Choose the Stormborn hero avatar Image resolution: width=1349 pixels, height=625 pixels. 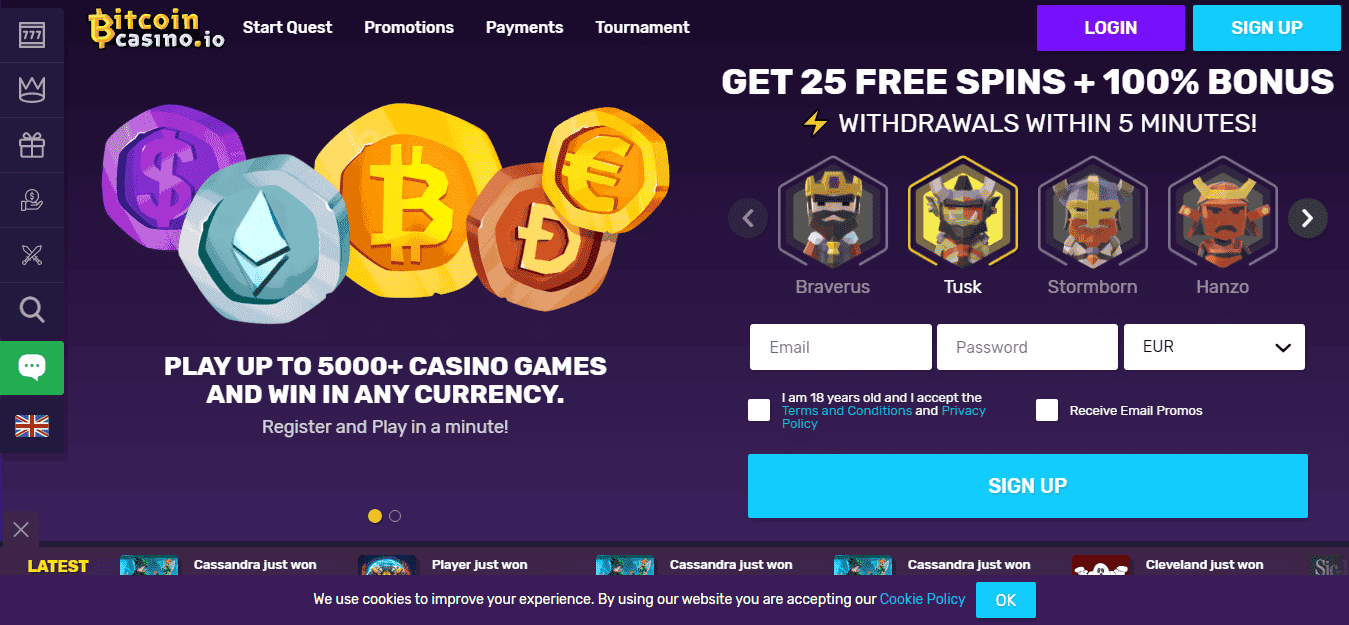point(1093,214)
